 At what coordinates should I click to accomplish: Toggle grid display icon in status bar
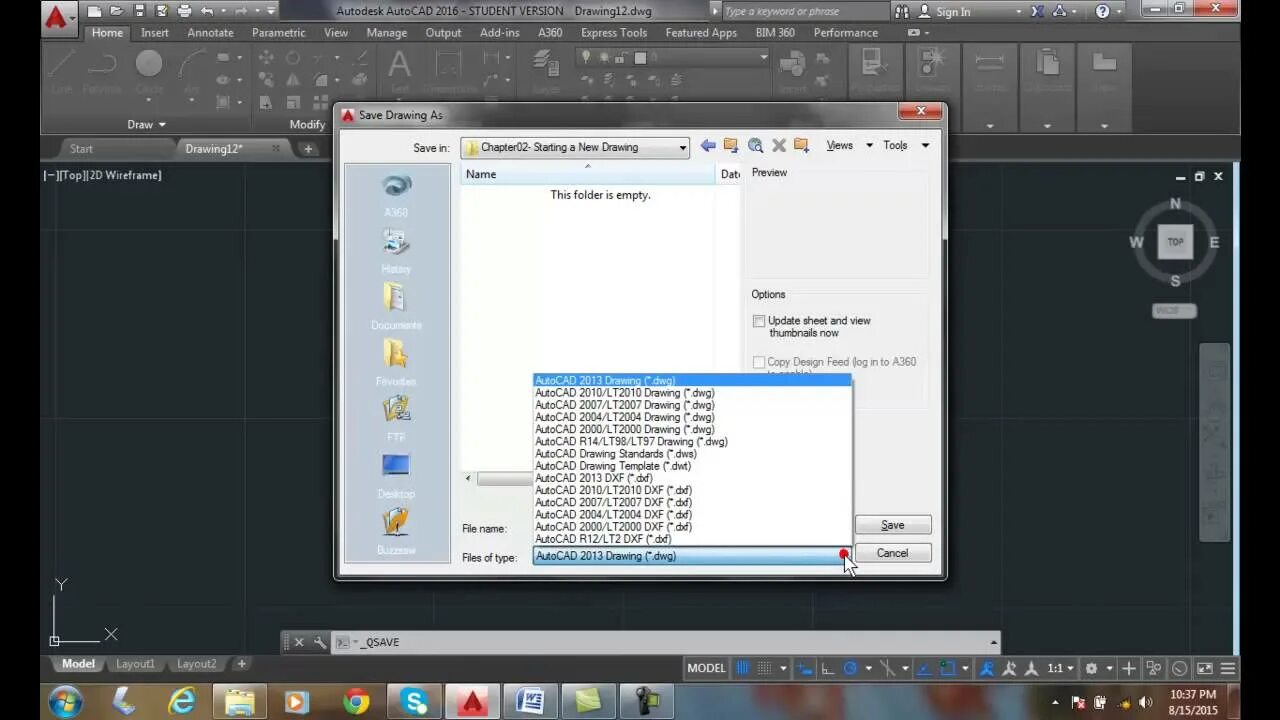(x=742, y=668)
